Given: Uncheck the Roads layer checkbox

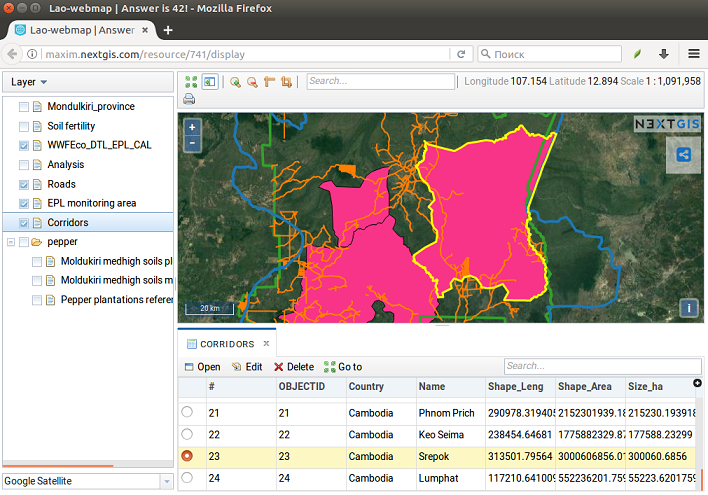Looking at the screenshot, I should pyautogui.click(x=24, y=184).
